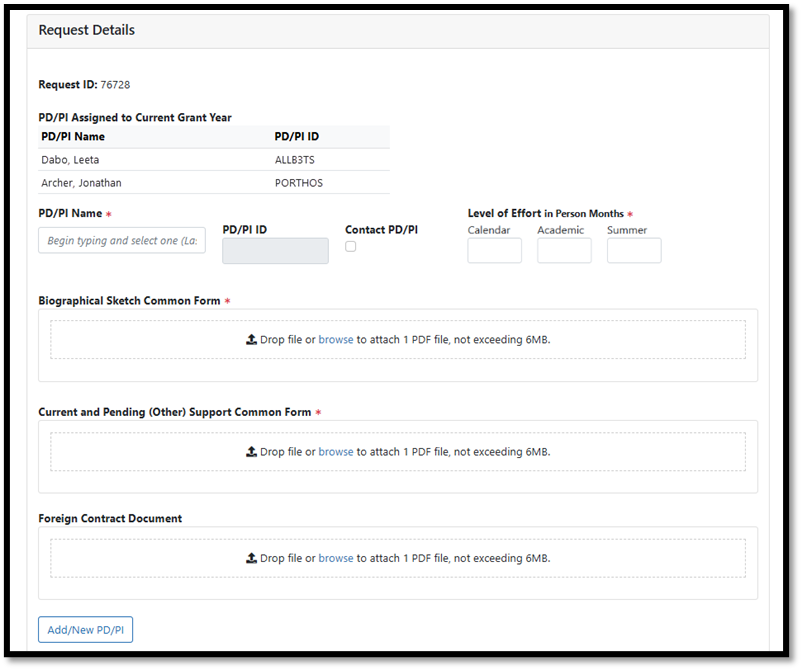
Task: Click into the Summer person months field
Action: click(634, 251)
